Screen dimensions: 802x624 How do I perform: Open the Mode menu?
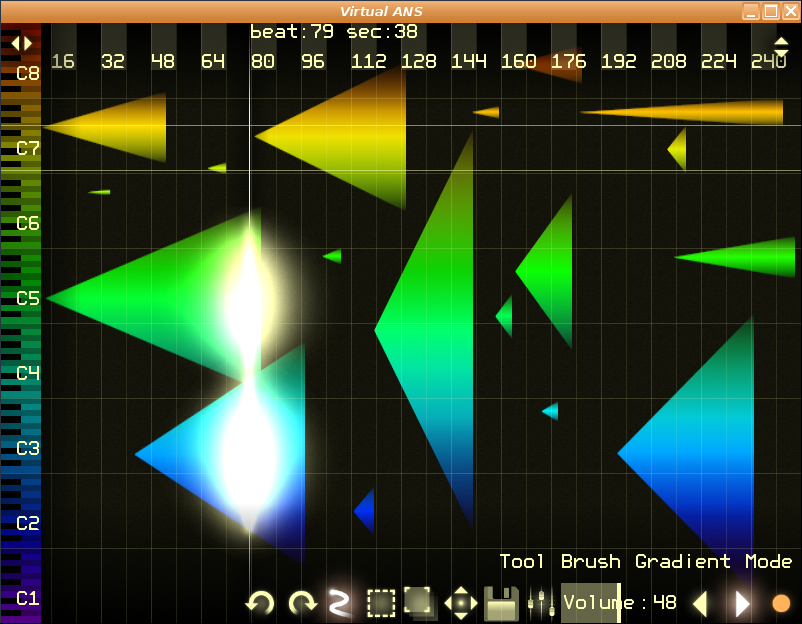[769, 561]
